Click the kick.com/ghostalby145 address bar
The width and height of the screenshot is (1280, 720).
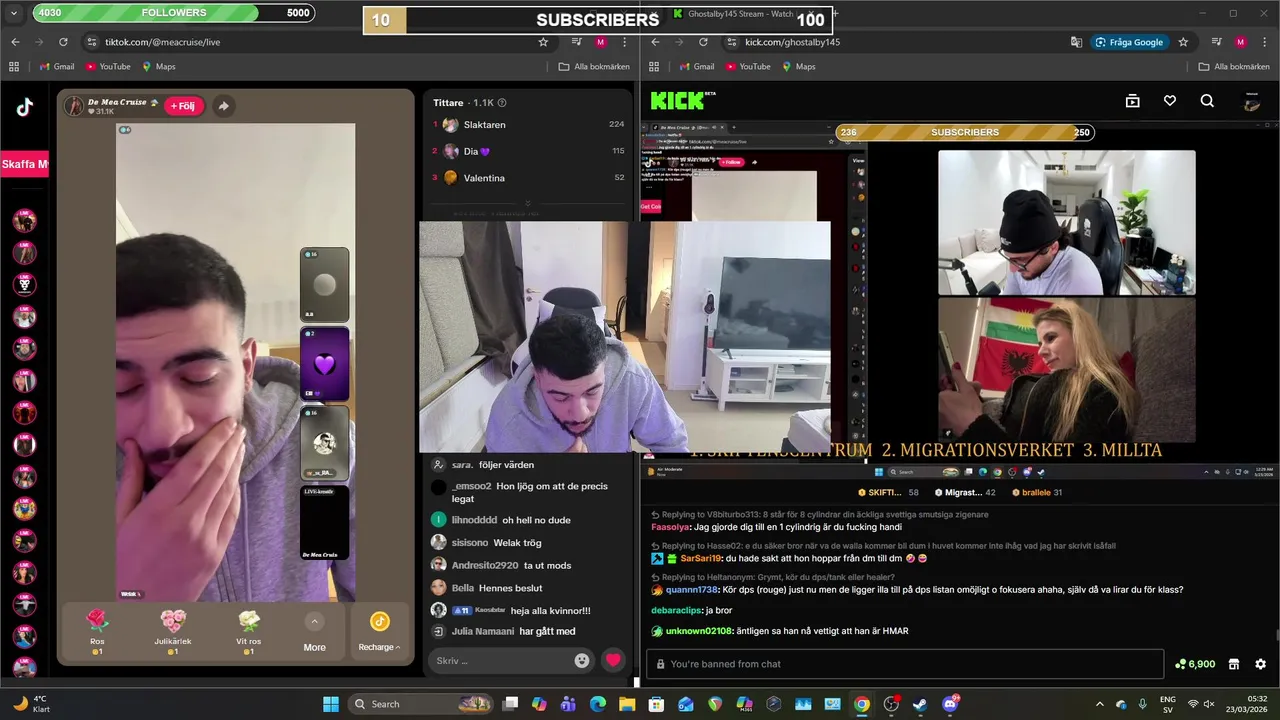(x=792, y=42)
